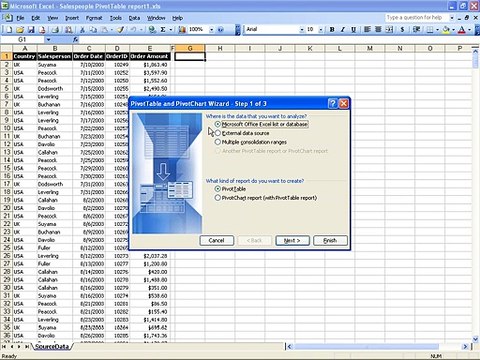
Task: Click the Increase Decimal icon
Action: (416, 30)
